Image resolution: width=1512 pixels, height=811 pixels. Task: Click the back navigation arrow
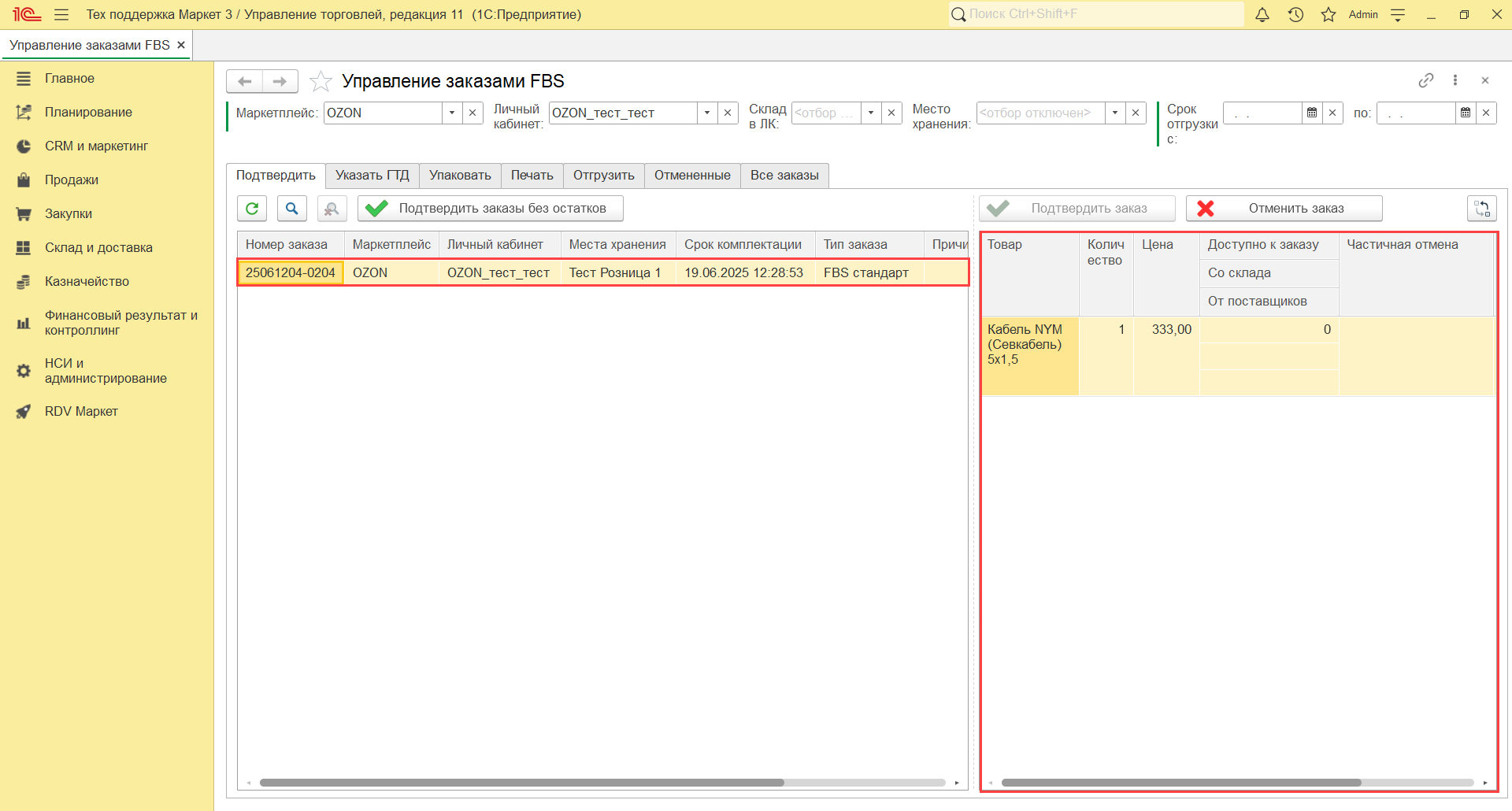[244, 81]
